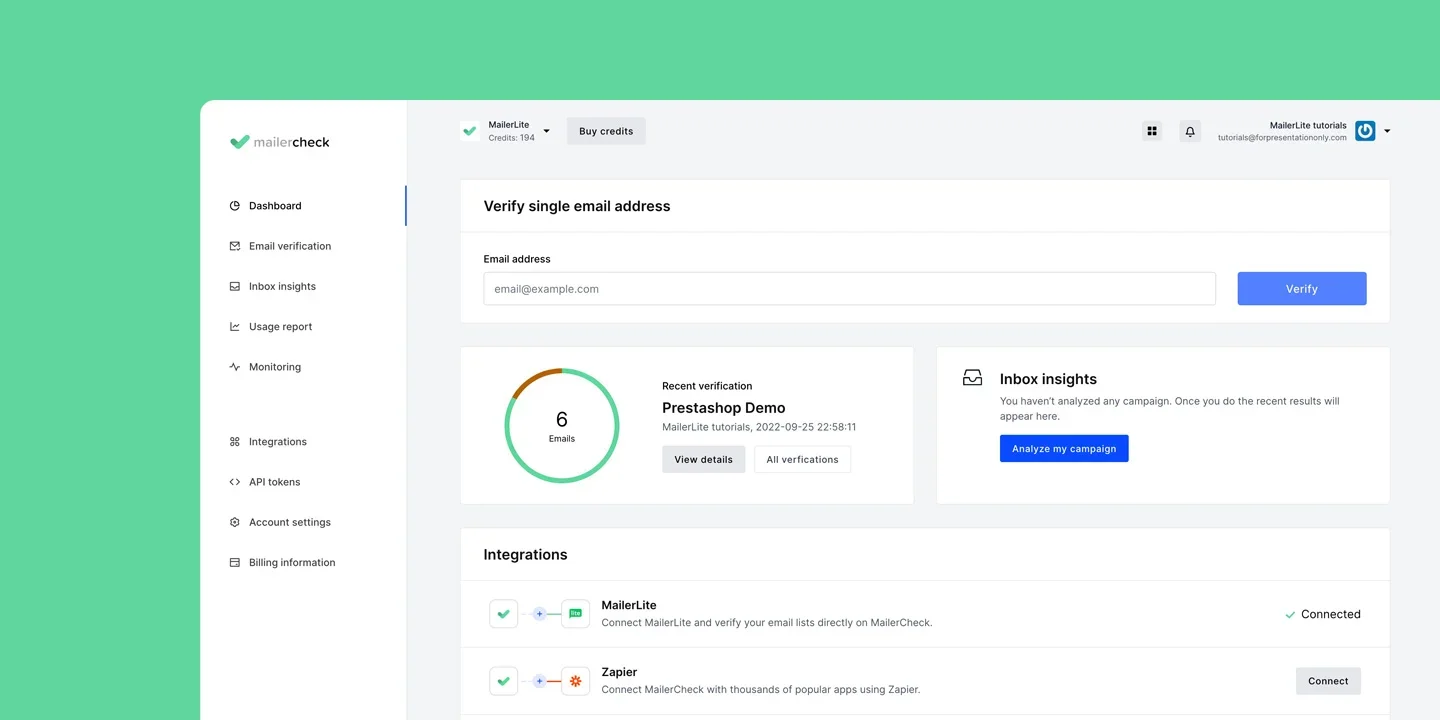Open Email verification in sidebar

[289, 246]
